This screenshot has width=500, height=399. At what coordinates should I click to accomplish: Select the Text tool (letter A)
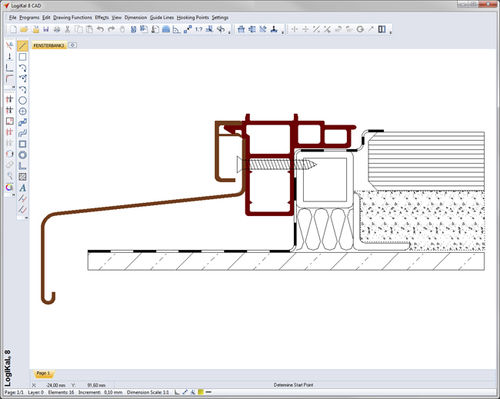(22, 188)
